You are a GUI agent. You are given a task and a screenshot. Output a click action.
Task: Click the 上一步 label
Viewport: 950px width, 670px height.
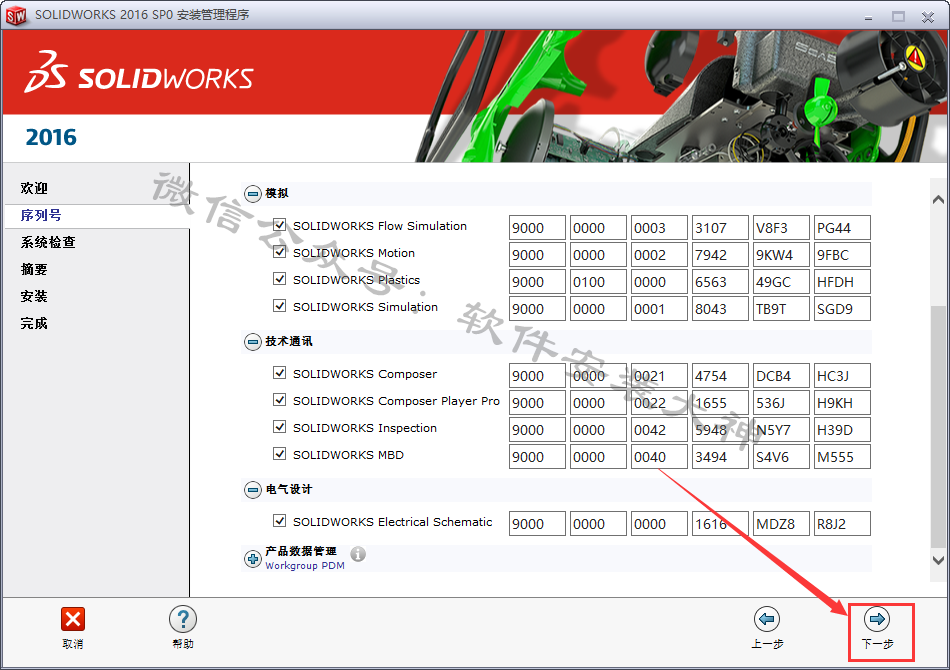(x=767, y=644)
